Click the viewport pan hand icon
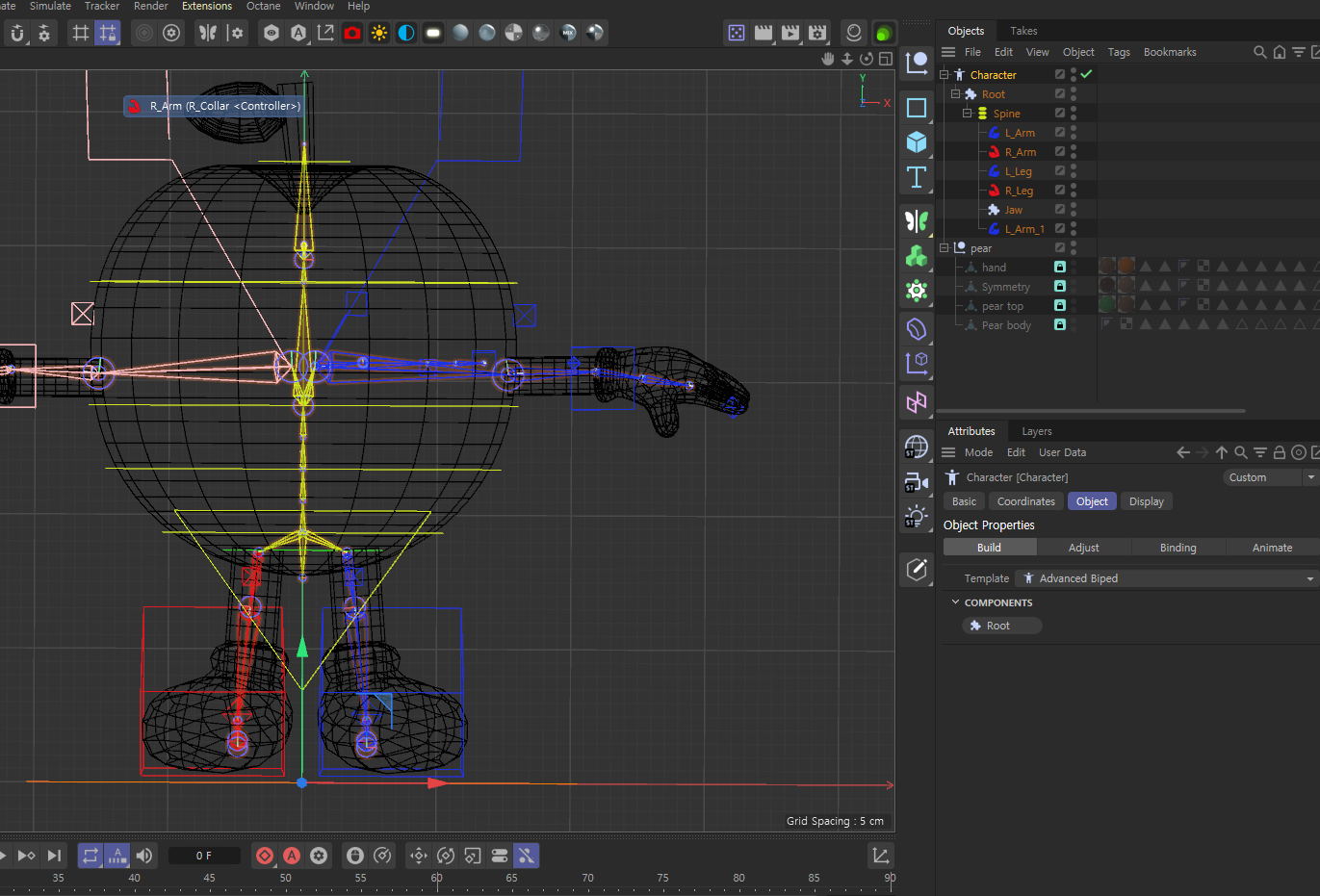This screenshot has height=896, width=1320. 828,59
